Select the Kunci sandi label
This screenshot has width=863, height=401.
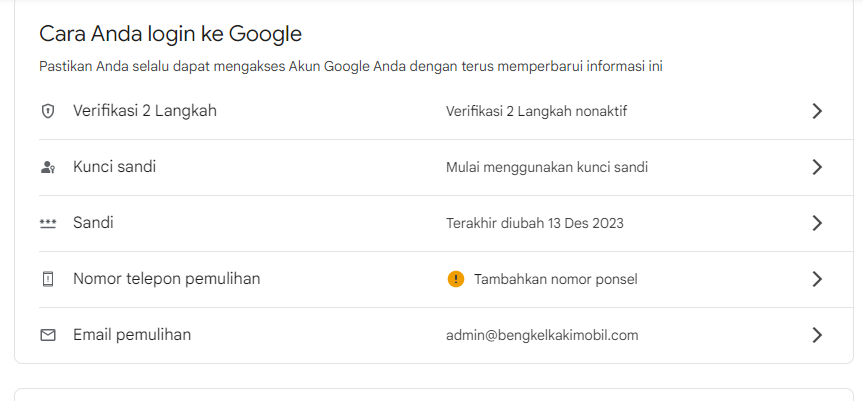coord(114,167)
